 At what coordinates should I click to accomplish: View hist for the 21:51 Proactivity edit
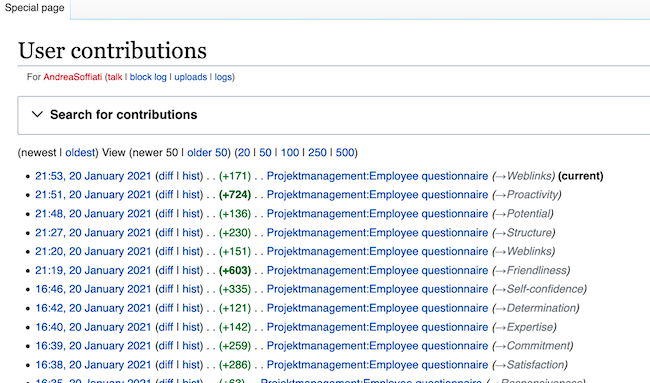[x=191, y=195]
